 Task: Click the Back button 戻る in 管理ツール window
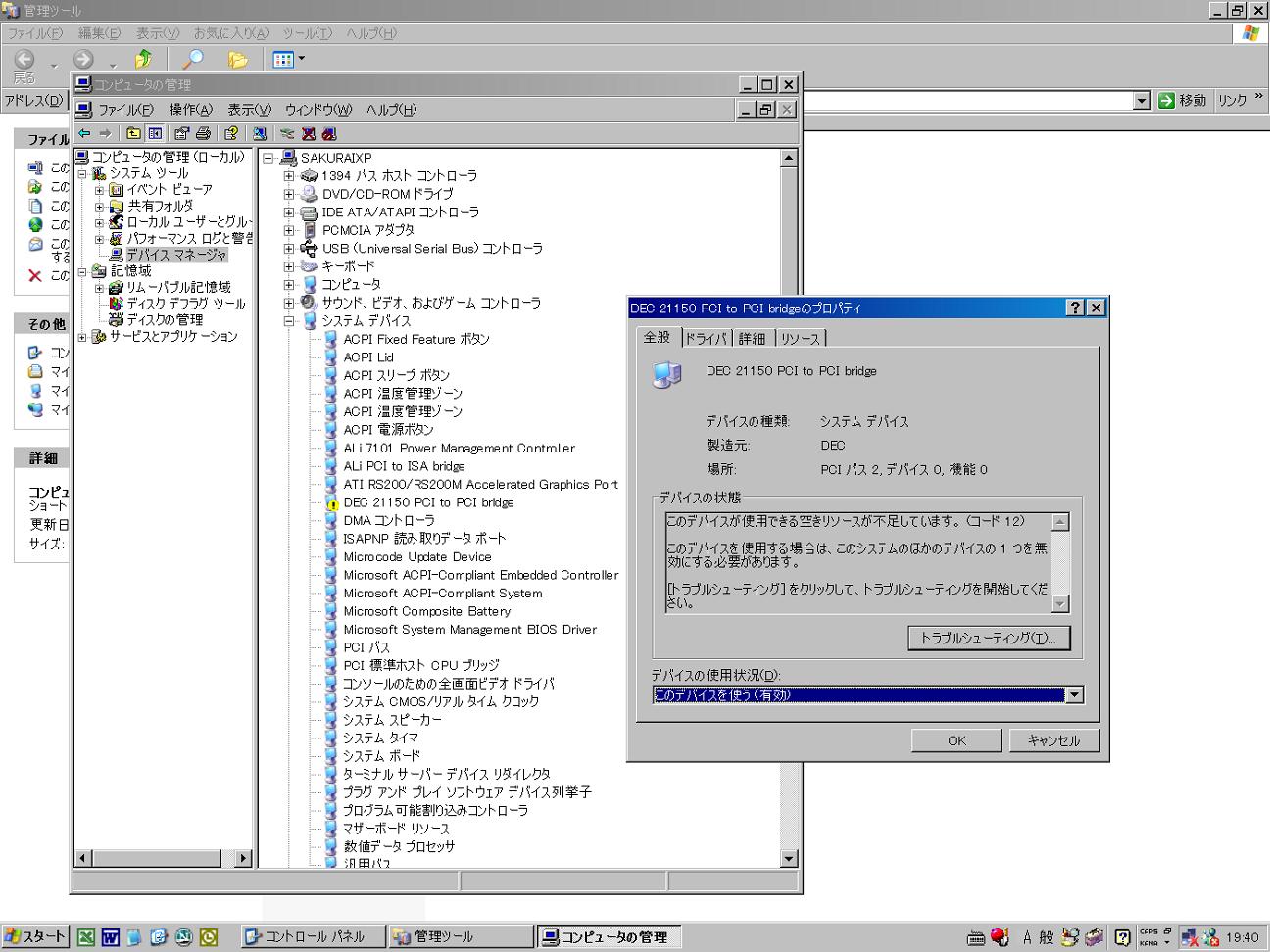(x=24, y=66)
